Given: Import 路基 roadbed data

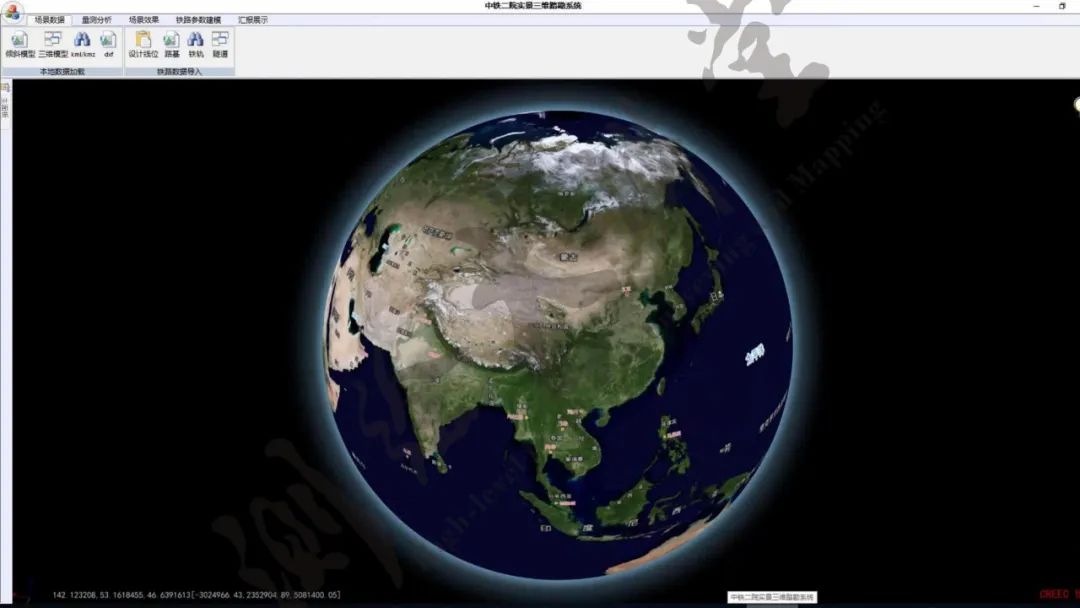Looking at the screenshot, I should click(x=172, y=43).
